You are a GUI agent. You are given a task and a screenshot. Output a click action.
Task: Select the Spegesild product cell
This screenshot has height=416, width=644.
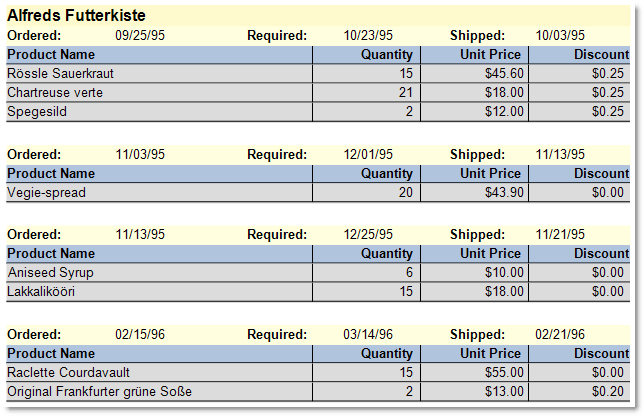click(x=37, y=111)
